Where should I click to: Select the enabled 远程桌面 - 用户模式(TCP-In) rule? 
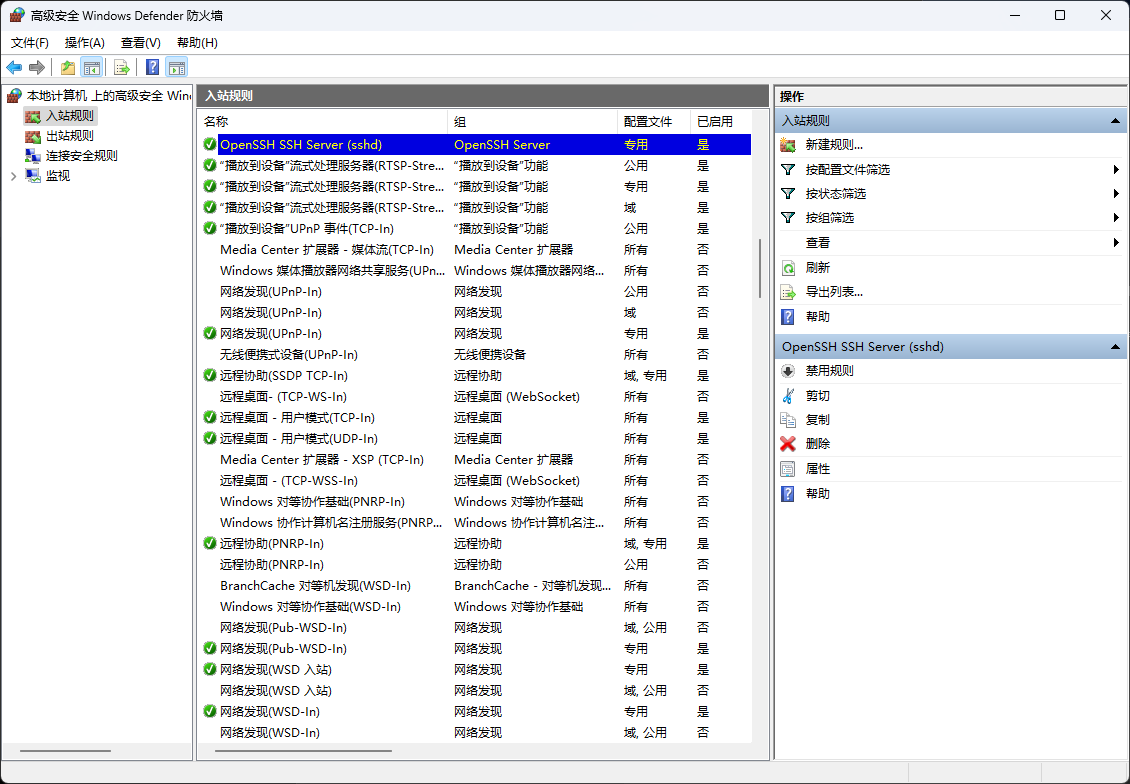297,418
